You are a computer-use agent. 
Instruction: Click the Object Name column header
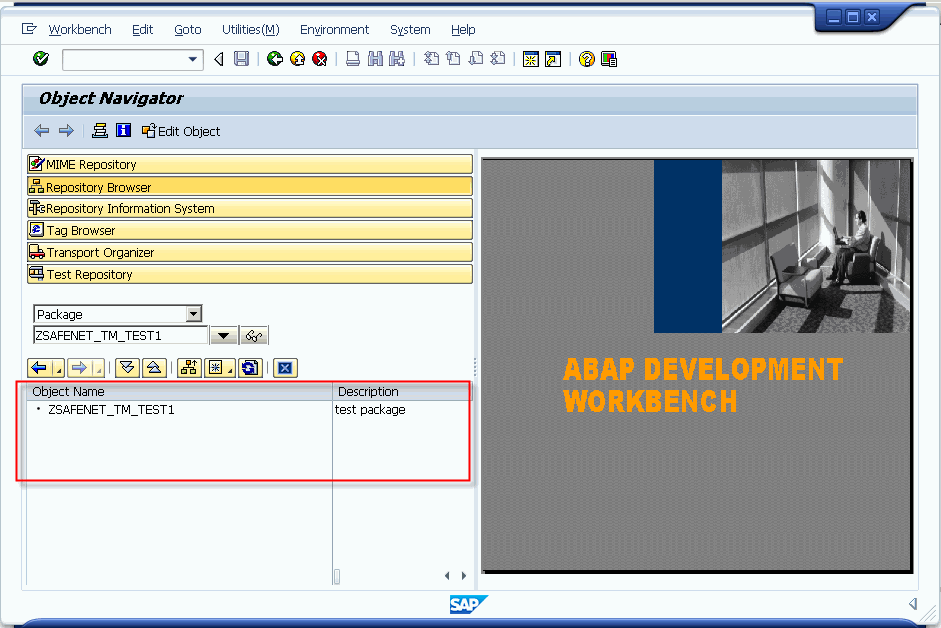179,391
